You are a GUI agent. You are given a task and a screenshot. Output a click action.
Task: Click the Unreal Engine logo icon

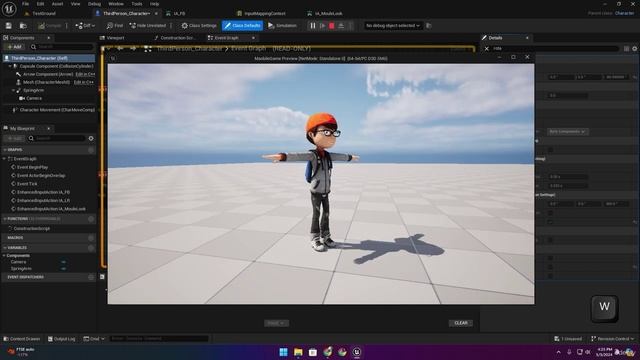[9, 8]
